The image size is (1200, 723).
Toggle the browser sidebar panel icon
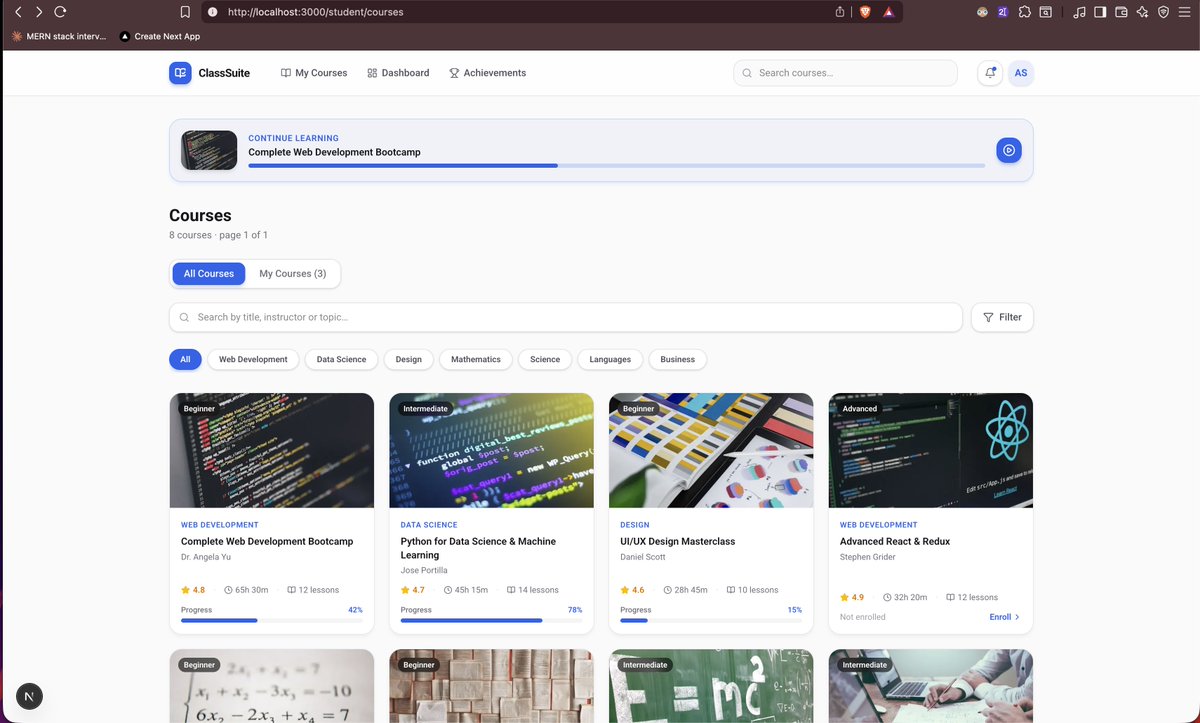[x=1100, y=12]
